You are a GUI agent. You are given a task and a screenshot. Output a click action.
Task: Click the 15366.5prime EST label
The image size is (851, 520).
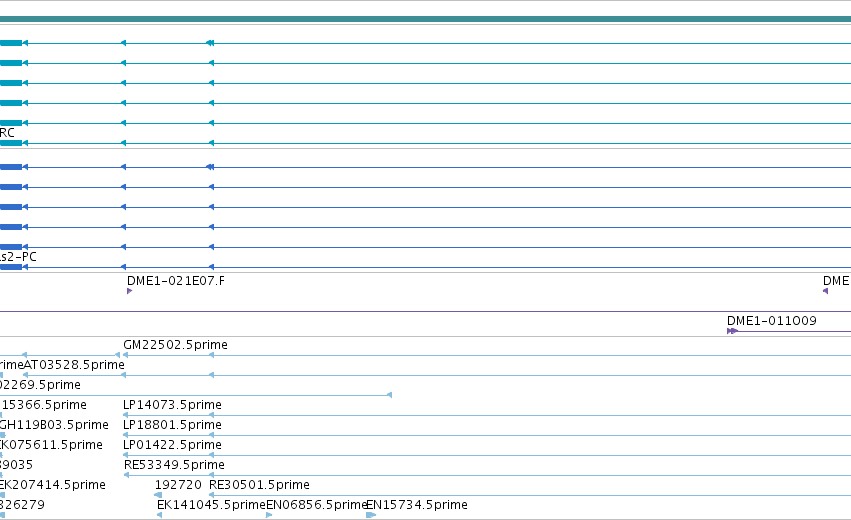pos(43,405)
